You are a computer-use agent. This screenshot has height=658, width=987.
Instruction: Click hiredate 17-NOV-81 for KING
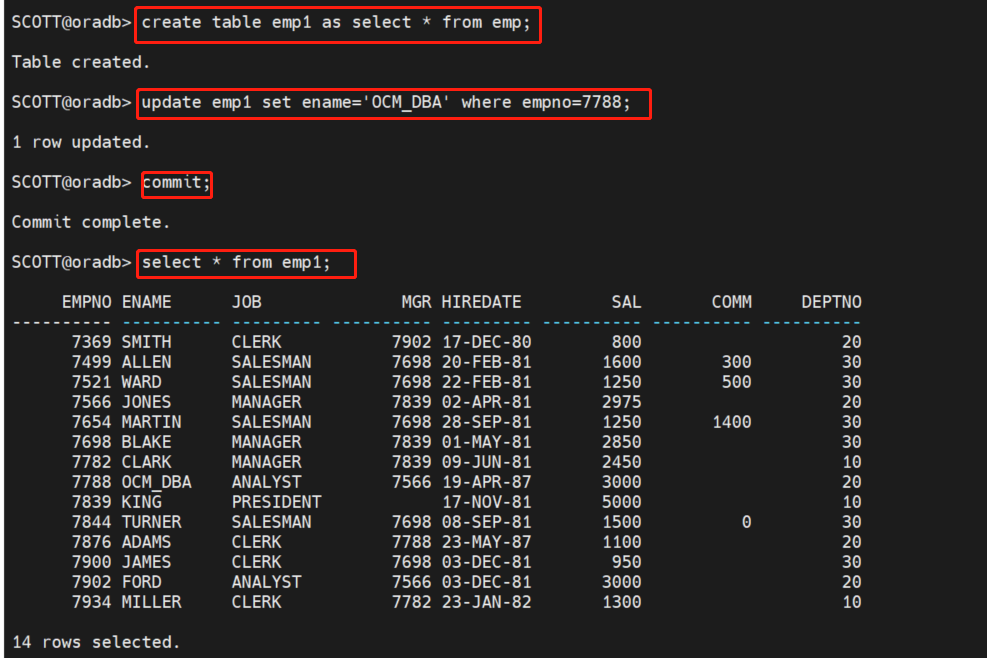(486, 502)
